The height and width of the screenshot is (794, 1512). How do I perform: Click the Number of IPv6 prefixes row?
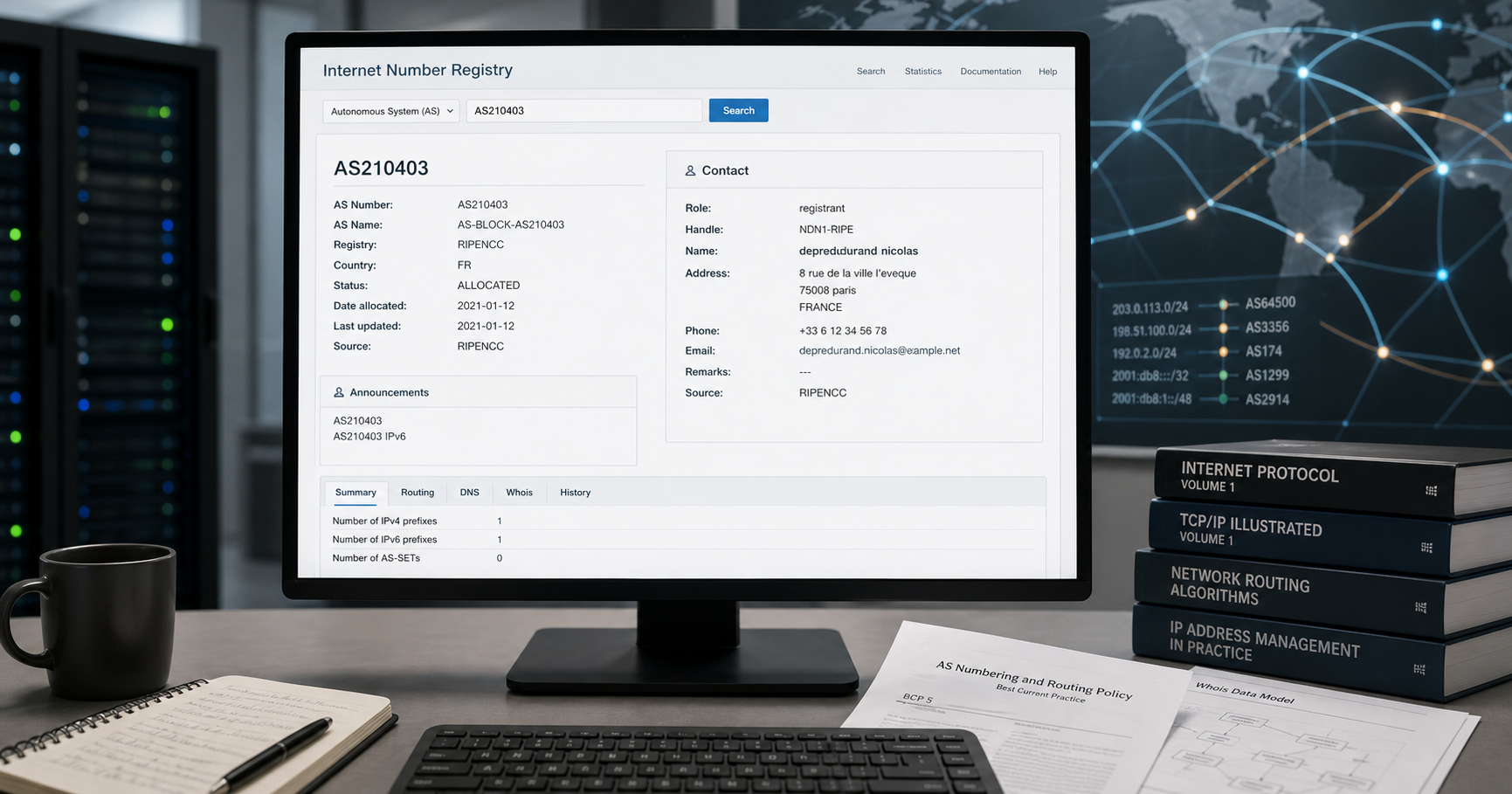coord(681,540)
